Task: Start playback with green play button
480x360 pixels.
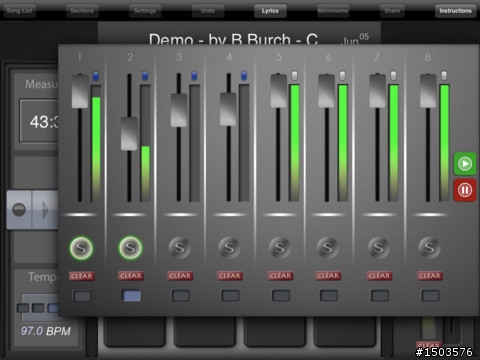Action: click(x=465, y=164)
